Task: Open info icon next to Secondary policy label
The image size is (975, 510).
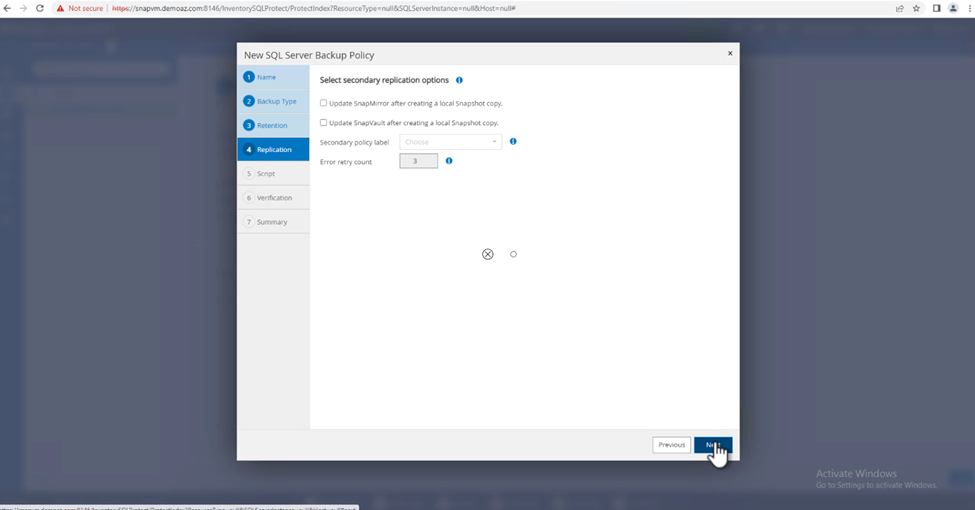Action: tap(513, 141)
